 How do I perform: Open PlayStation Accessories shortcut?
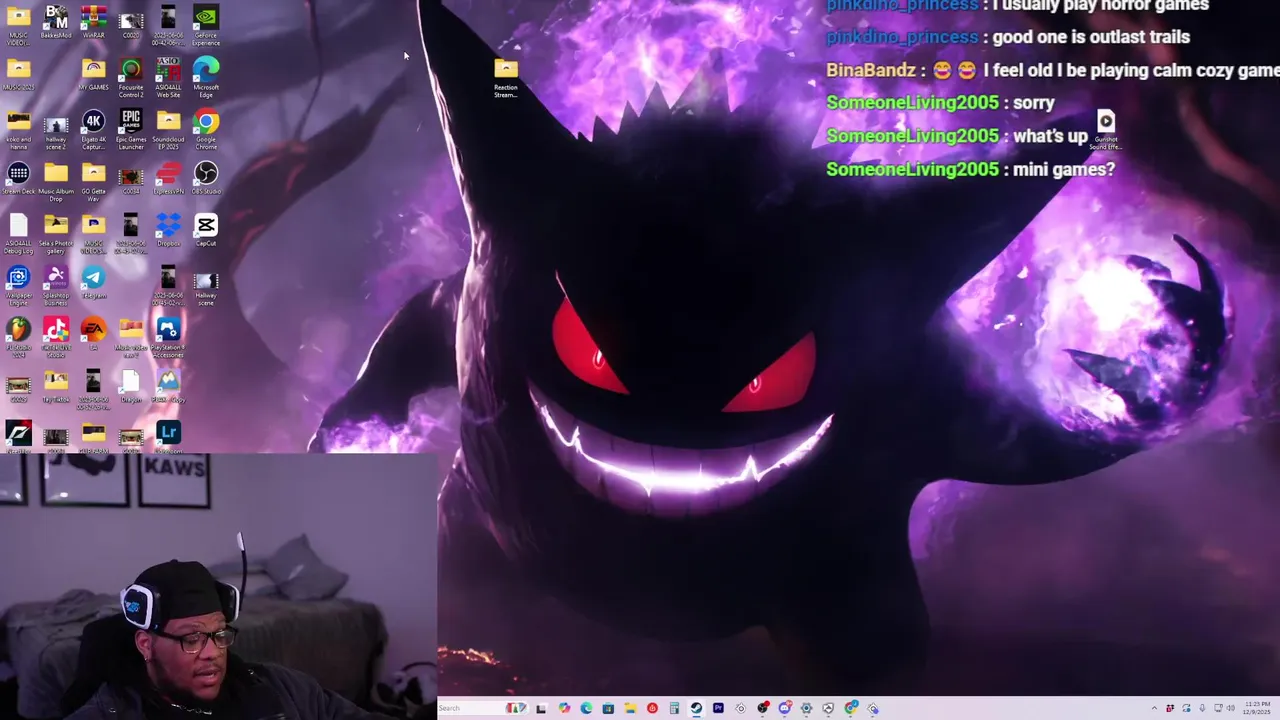point(168,338)
